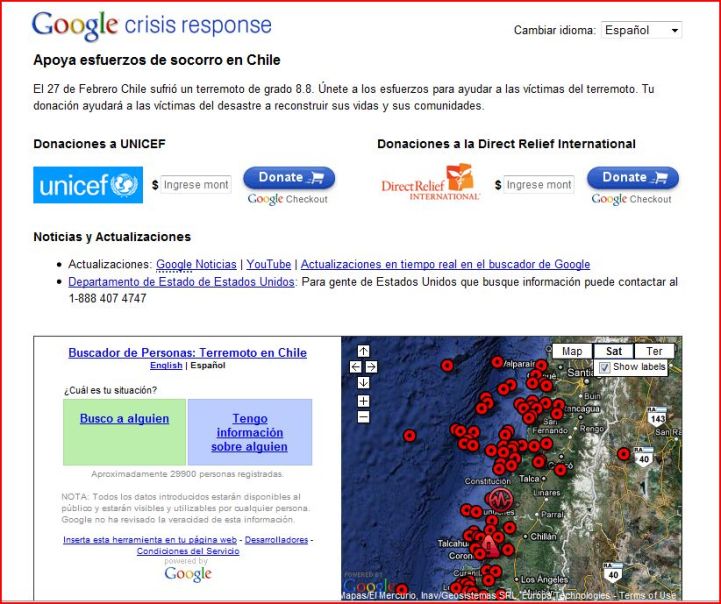Open Buscador de Personas: Terremoto en Chile link
The height and width of the screenshot is (604, 721).
coord(188,353)
